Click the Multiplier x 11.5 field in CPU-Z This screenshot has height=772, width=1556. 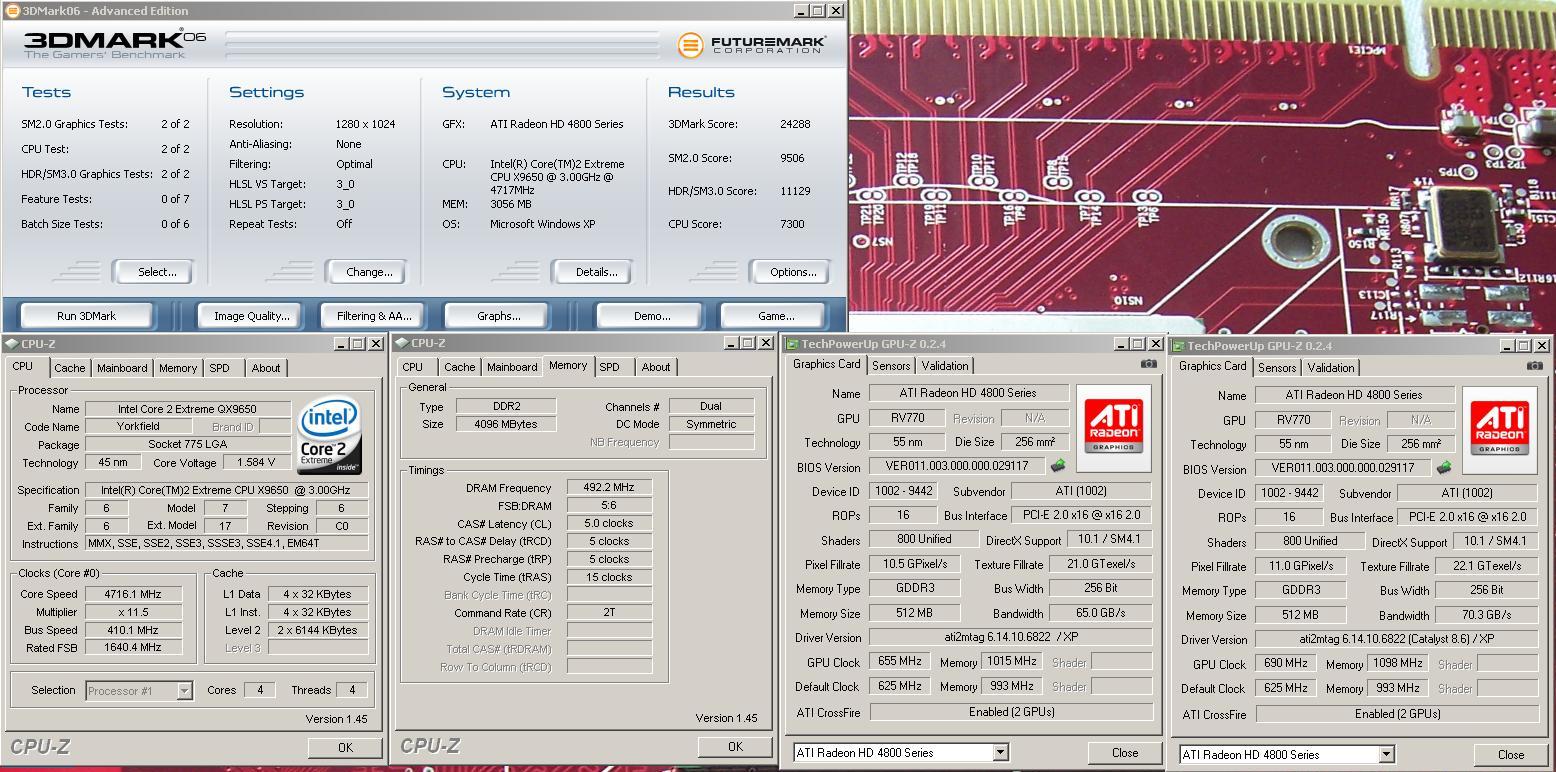coord(133,612)
